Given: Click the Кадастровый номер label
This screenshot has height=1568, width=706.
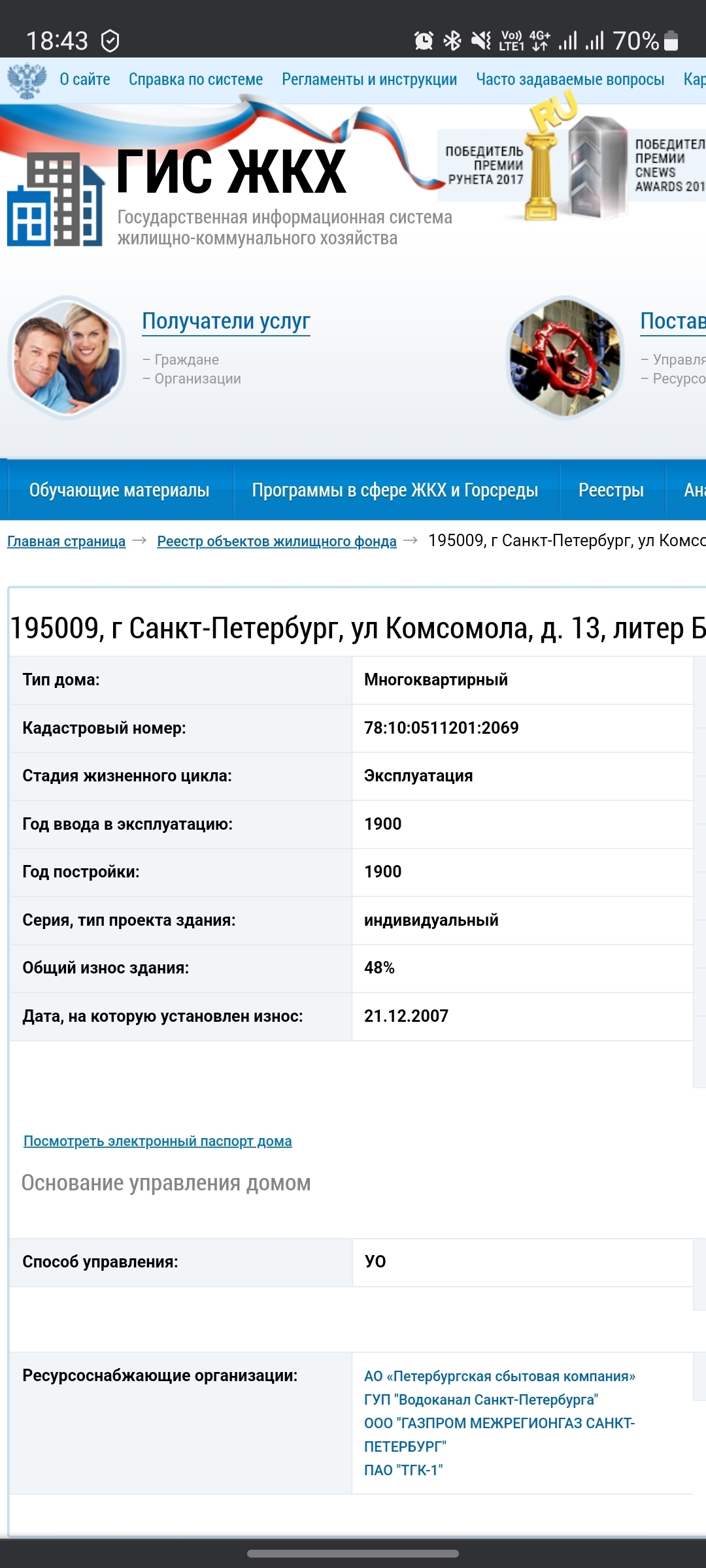Looking at the screenshot, I should tap(104, 728).
